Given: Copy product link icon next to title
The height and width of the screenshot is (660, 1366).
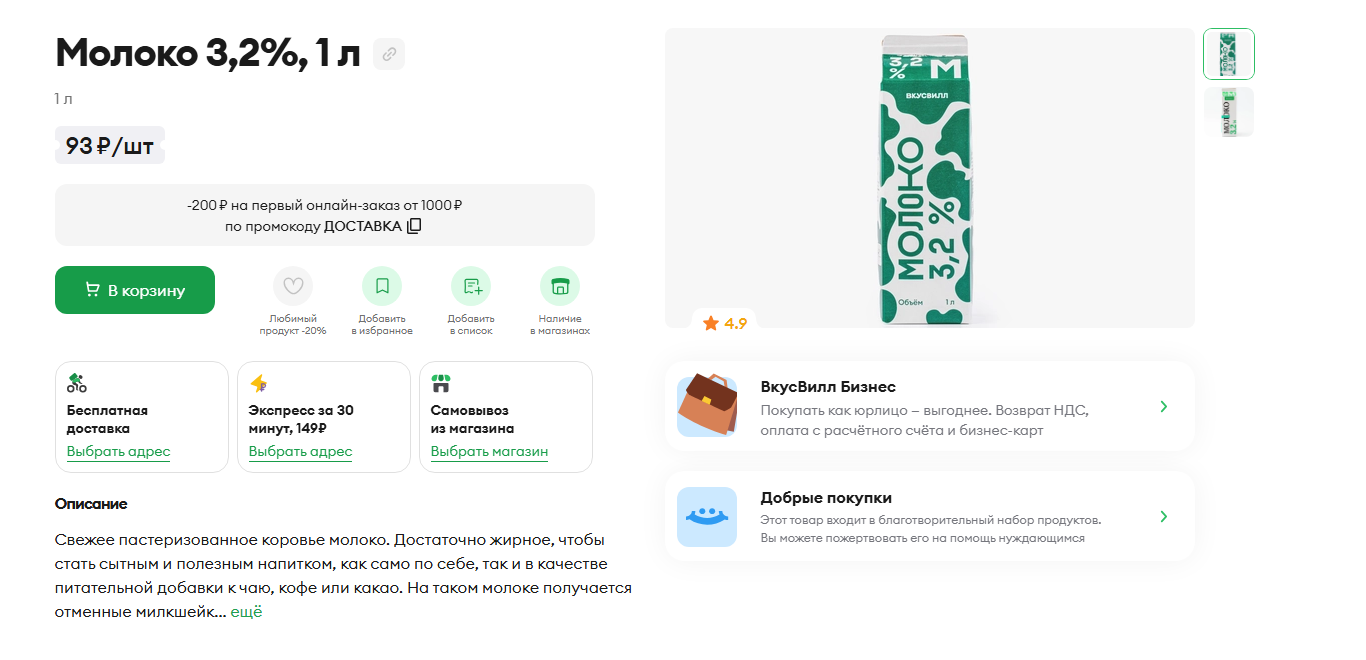Looking at the screenshot, I should (389, 54).
